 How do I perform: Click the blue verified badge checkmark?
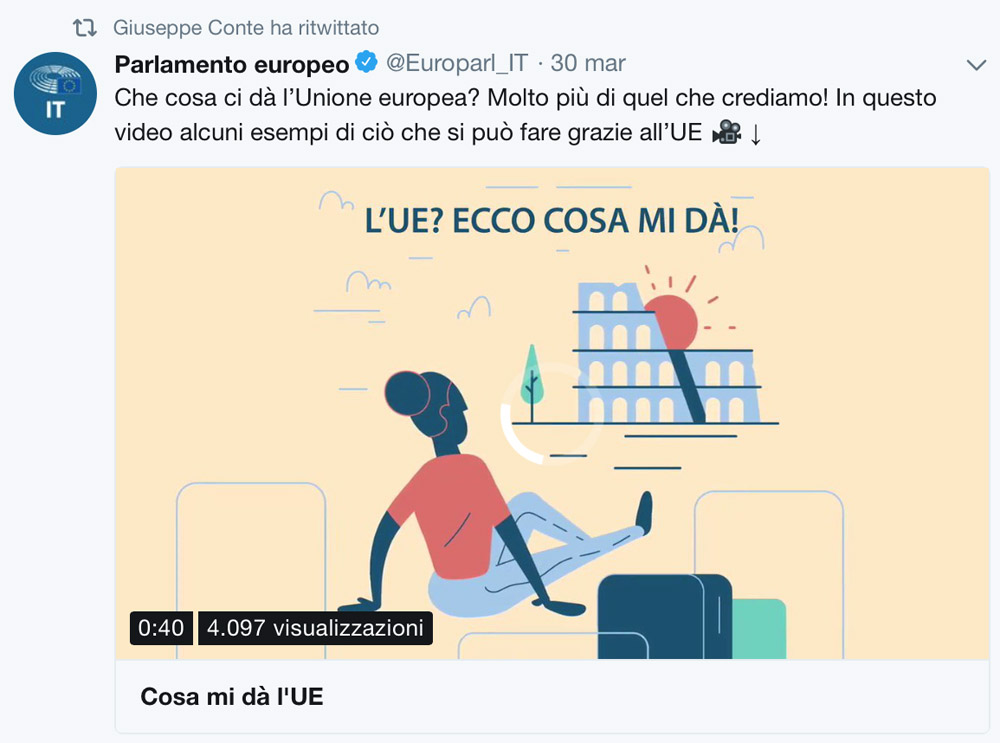coord(366,63)
